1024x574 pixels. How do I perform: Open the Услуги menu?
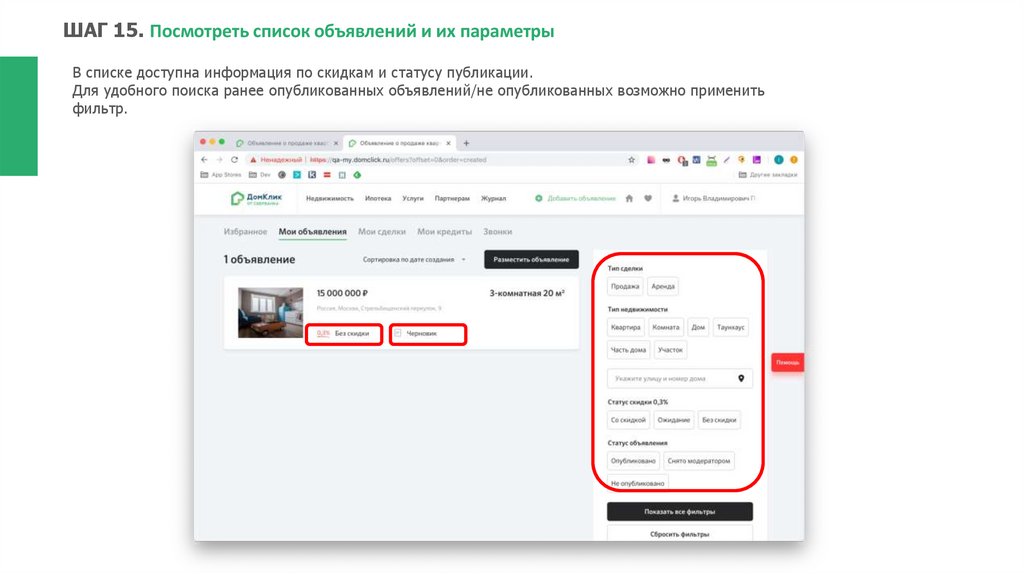[413, 199]
